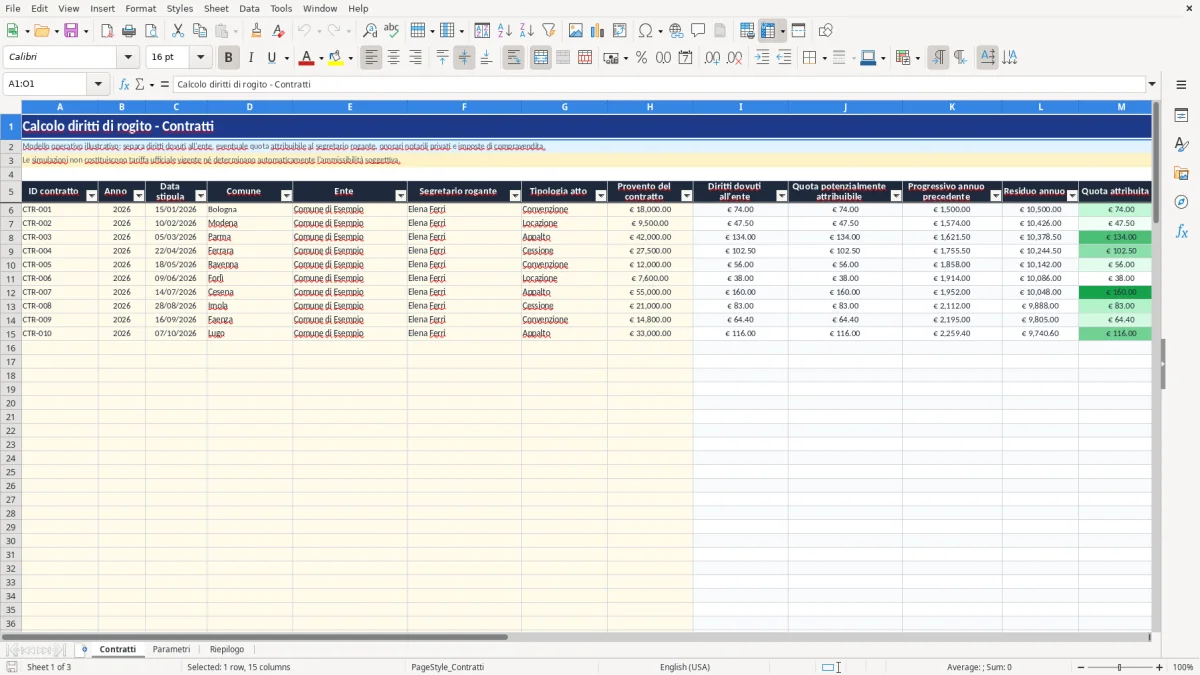Open sidebar Navigator compass icon
Image resolution: width=1200 pixels, height=675 pixels.
pyautogui.click(x=1181, y=202)
